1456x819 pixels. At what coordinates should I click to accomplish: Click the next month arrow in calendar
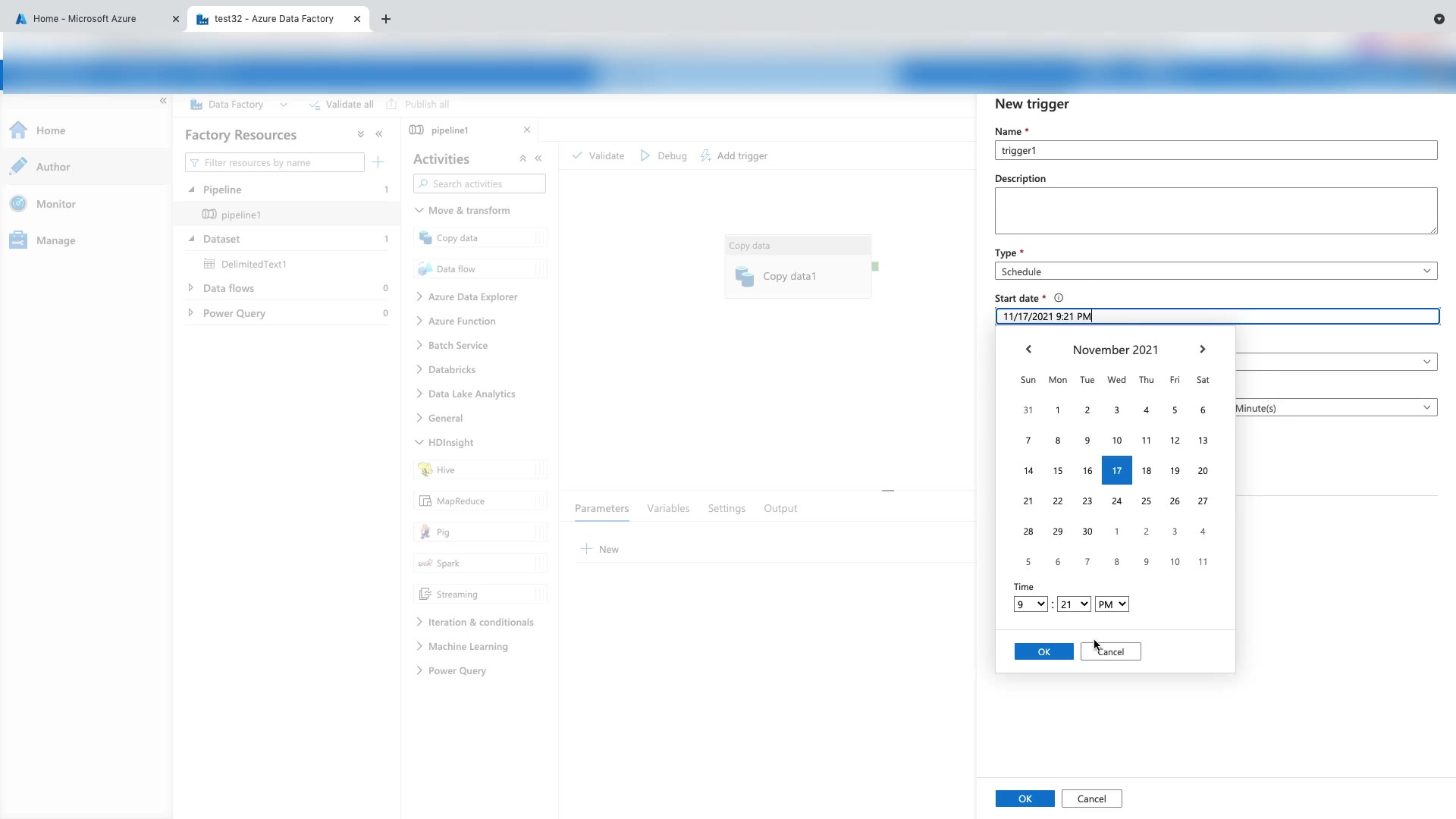(x=1202, y=350)
